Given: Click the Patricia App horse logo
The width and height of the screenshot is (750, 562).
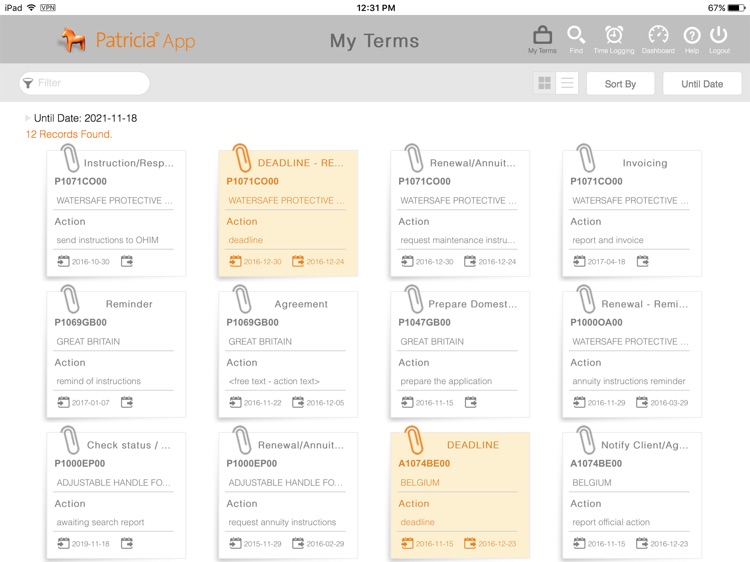Looking at the screenshot, I should click(x=73, y=41).
